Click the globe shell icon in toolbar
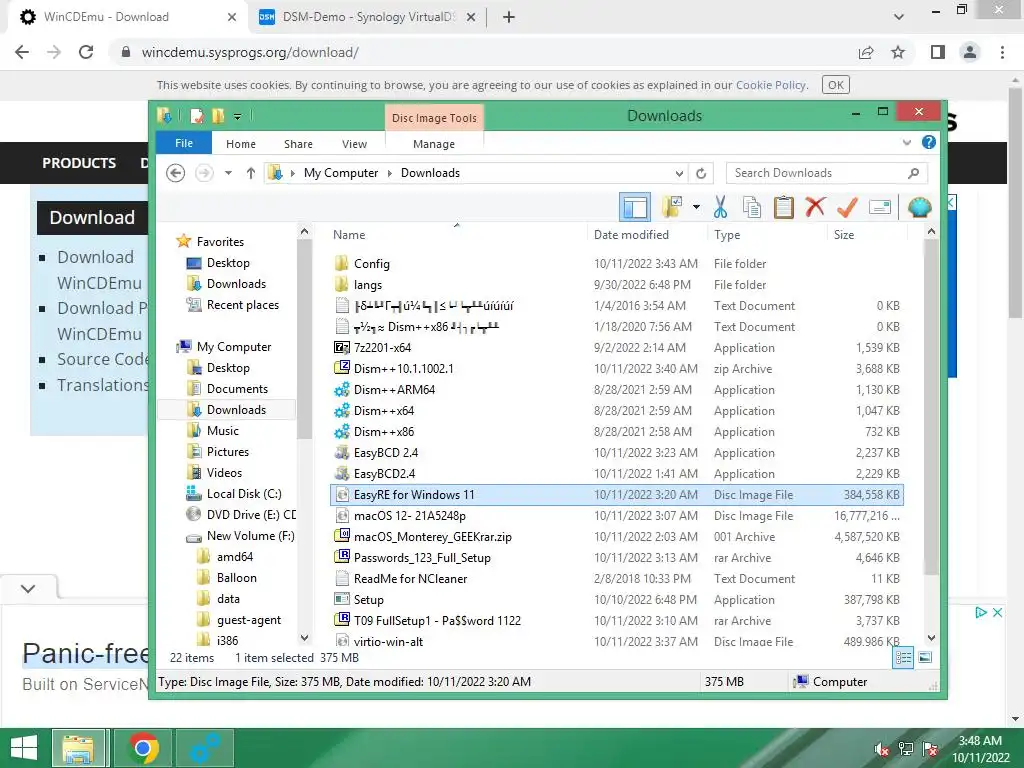This screenshot has width=1024, height=768. [x=920, y=207]
